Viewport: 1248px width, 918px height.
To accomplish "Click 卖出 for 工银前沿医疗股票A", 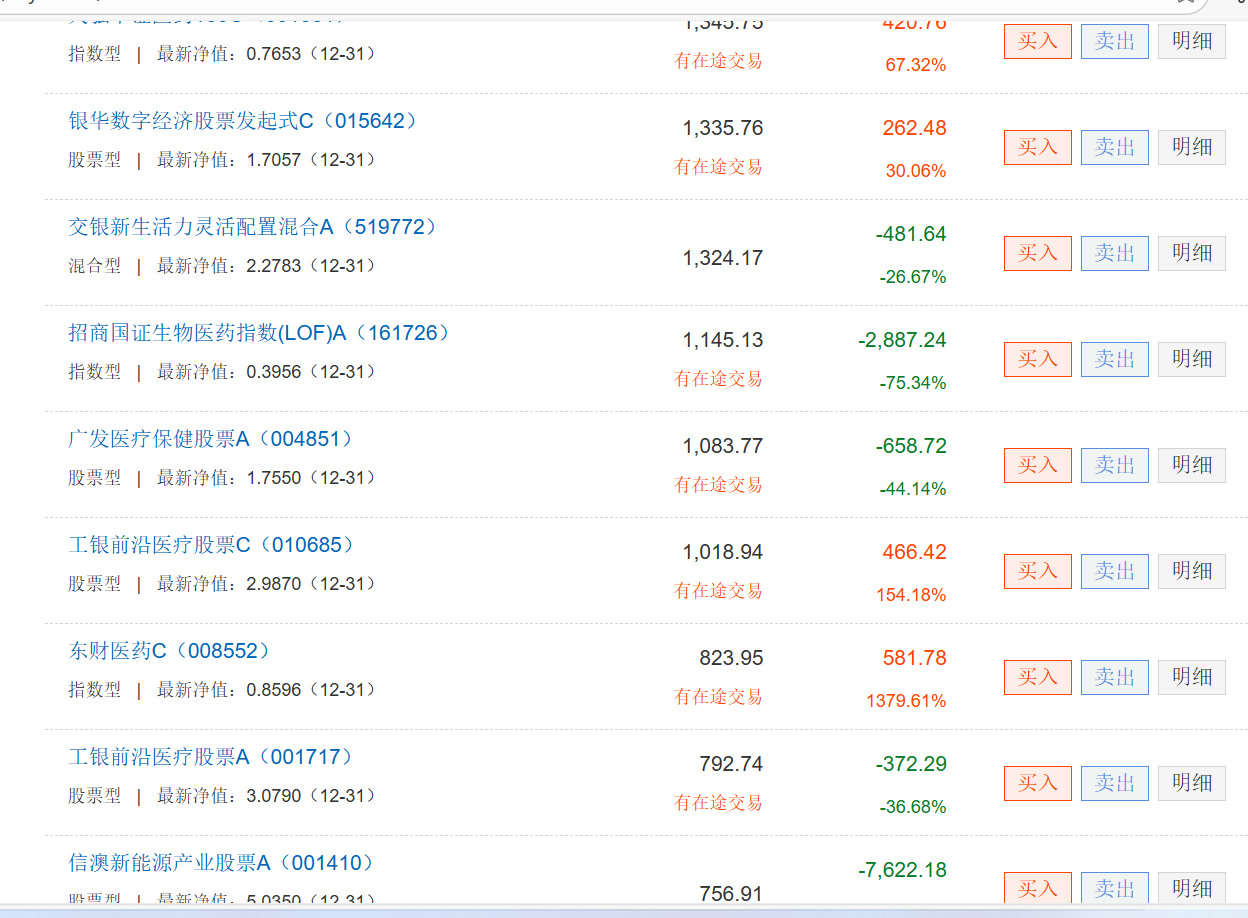I will [1115, 783].
